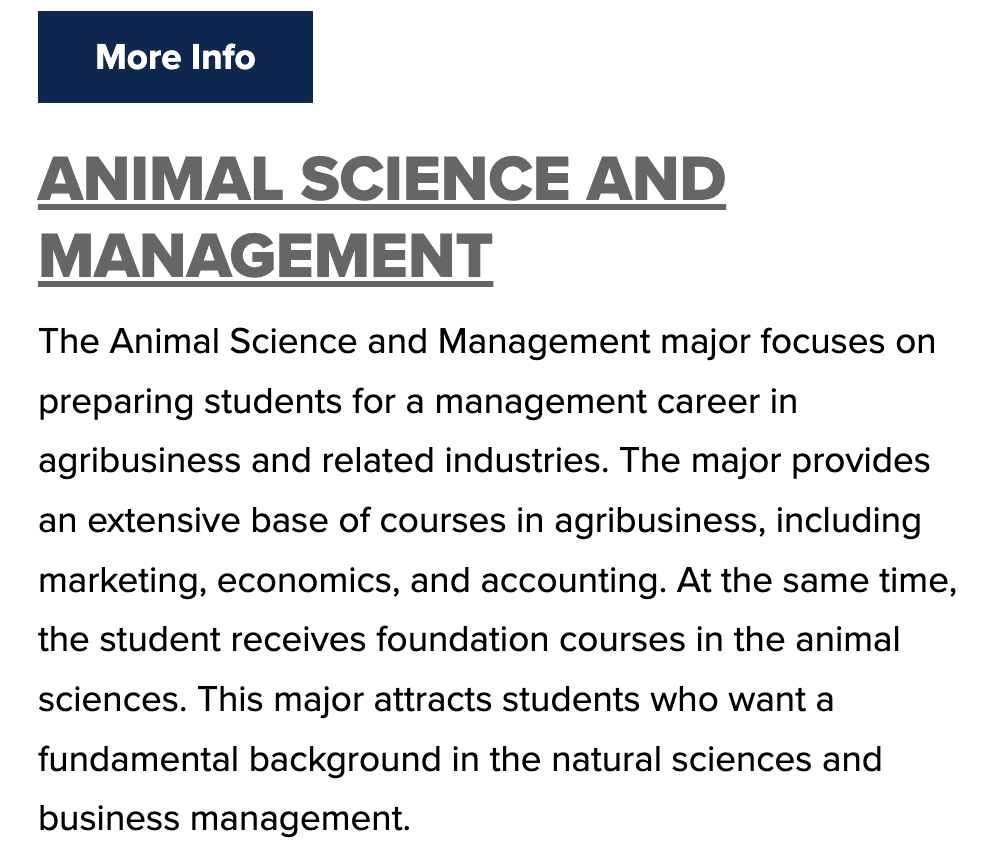Click the More Info button

click(x=175, y=57)
